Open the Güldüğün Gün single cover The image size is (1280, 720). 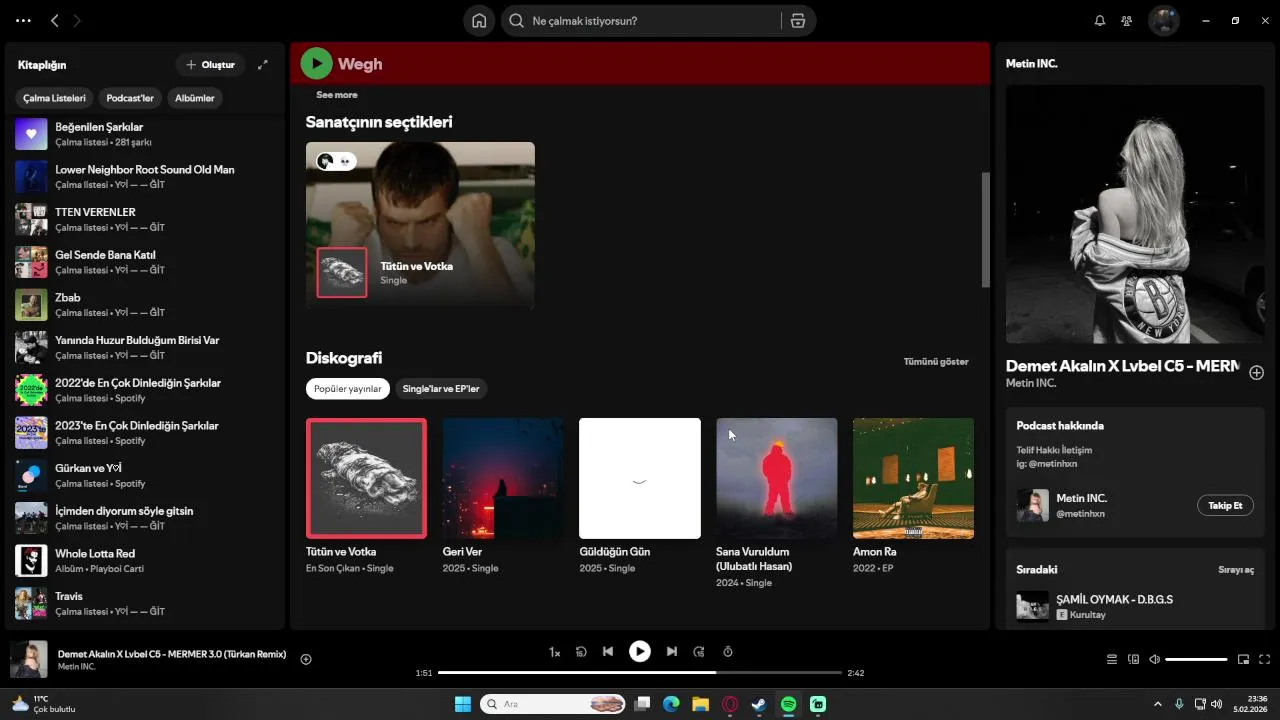click(x=640, y=478)
